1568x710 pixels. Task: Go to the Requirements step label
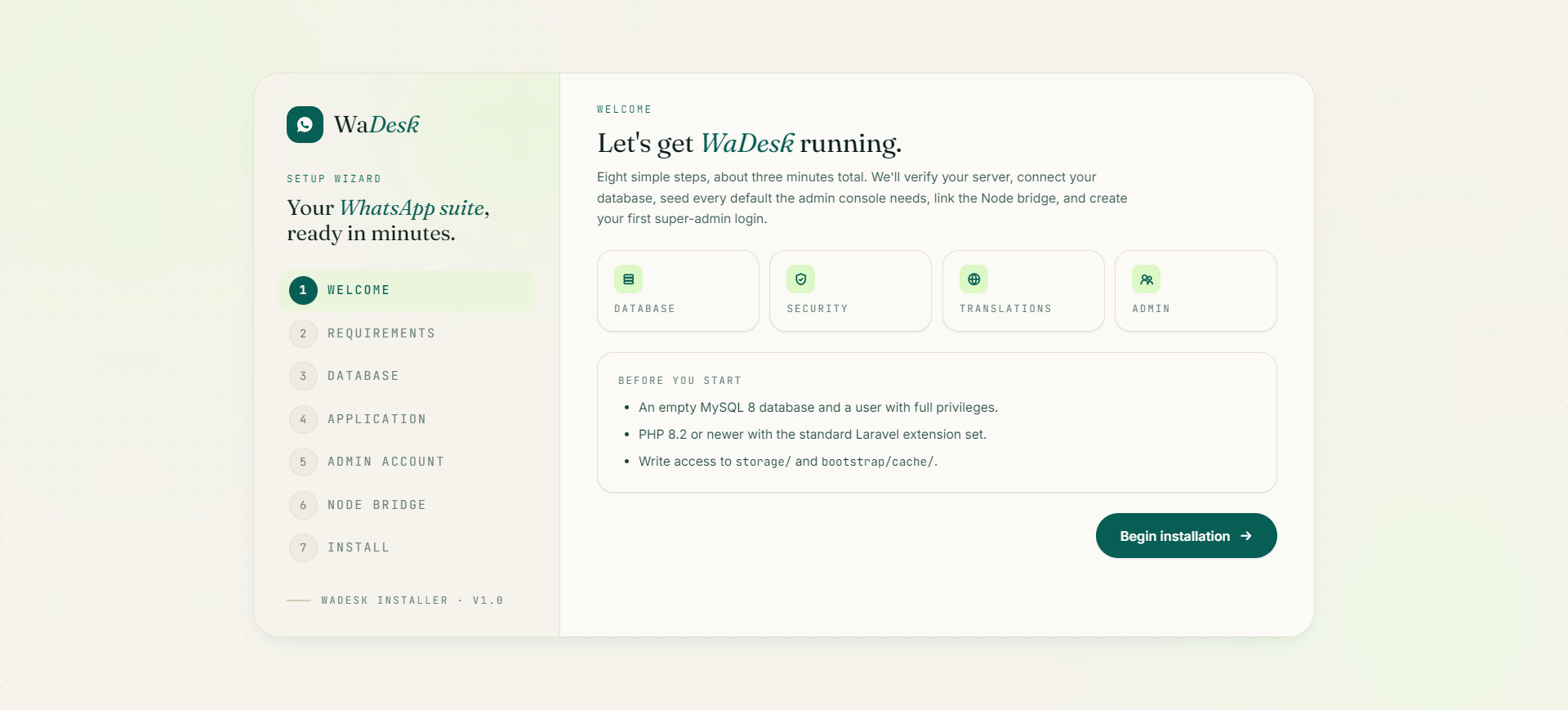click(x=381, y=333)
